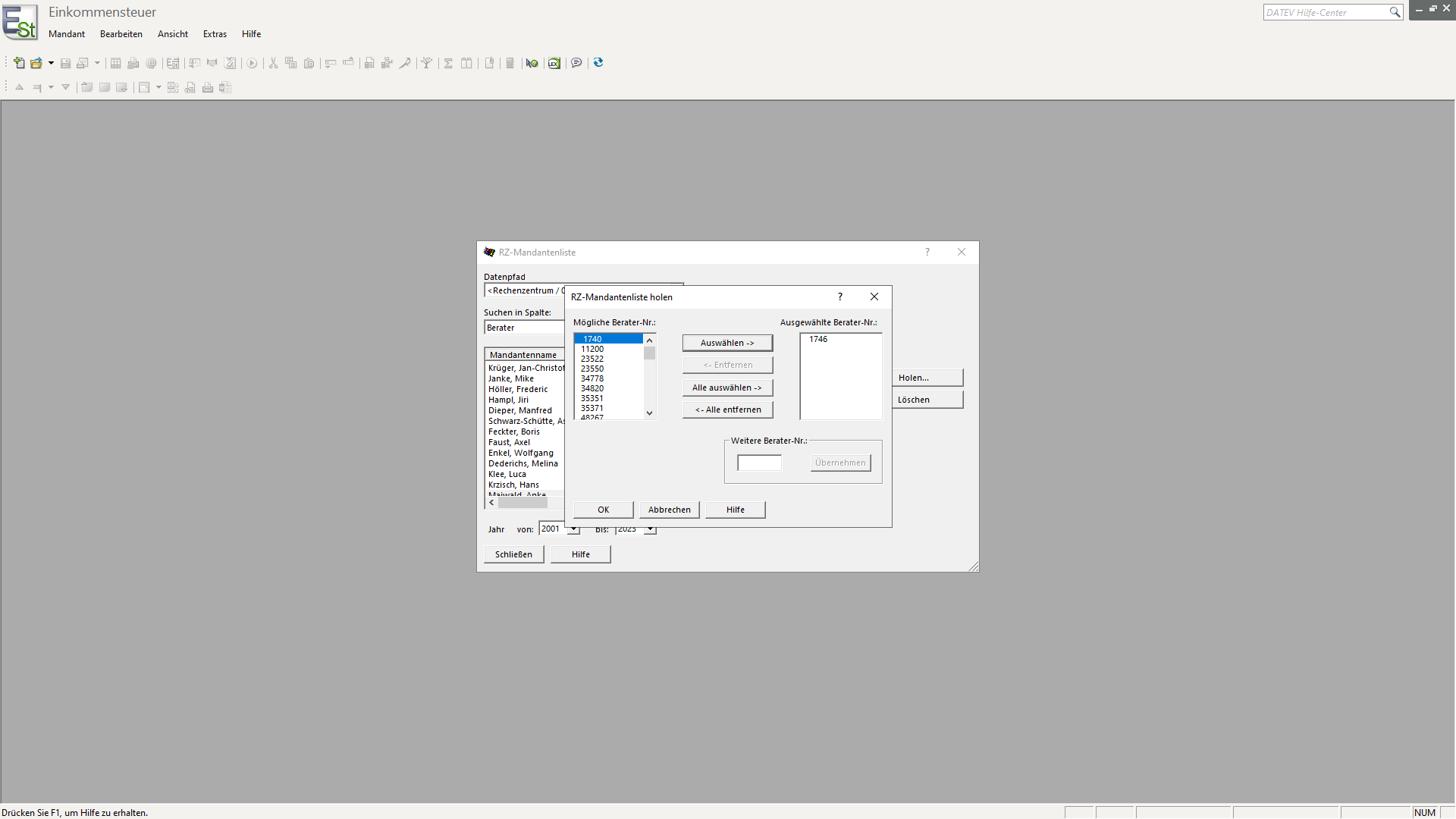Click the speech bubble feedback icon
The width and height of the screenshot is (1456, 819).
tap(576, 63)
